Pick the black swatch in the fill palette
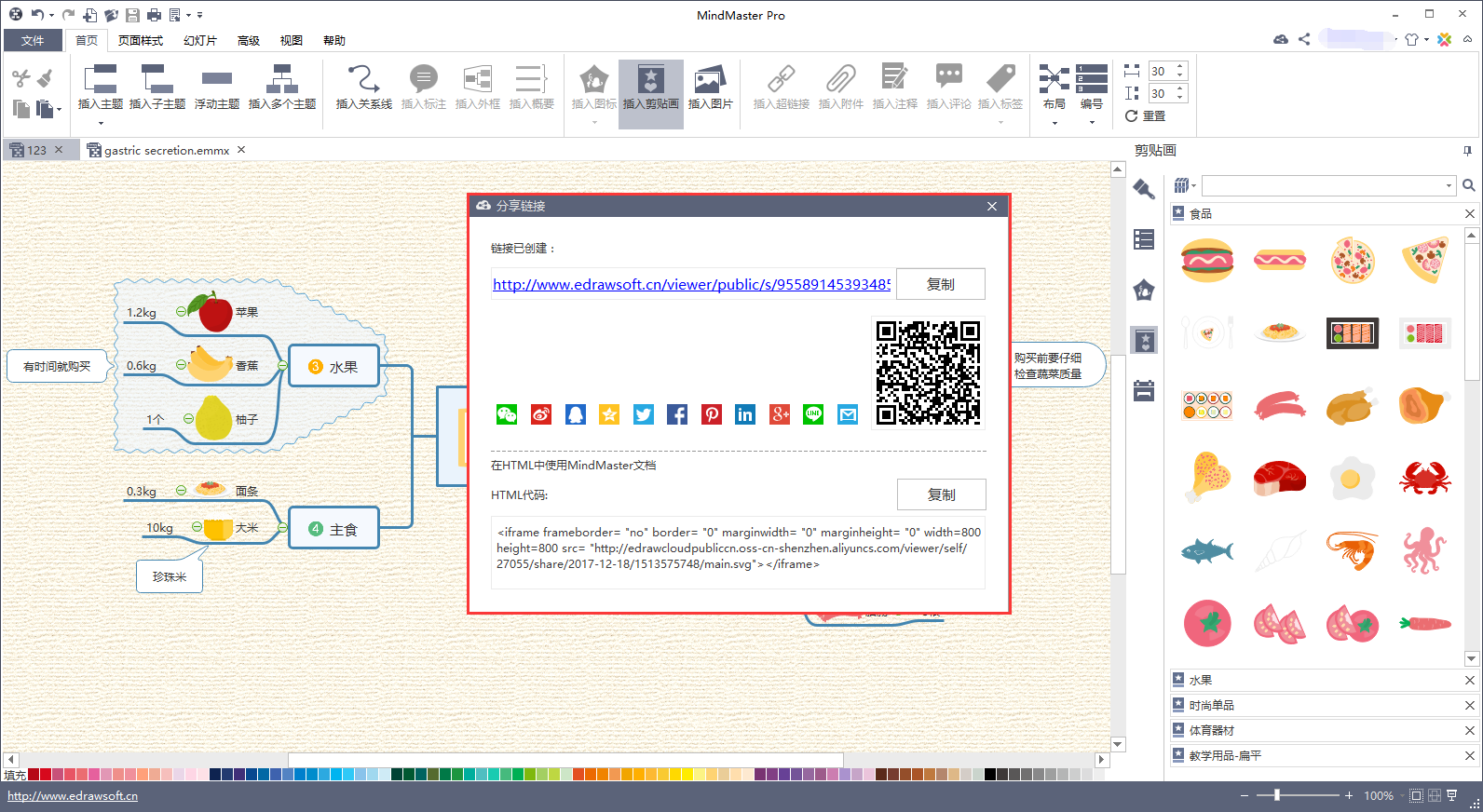 (990, 774)
